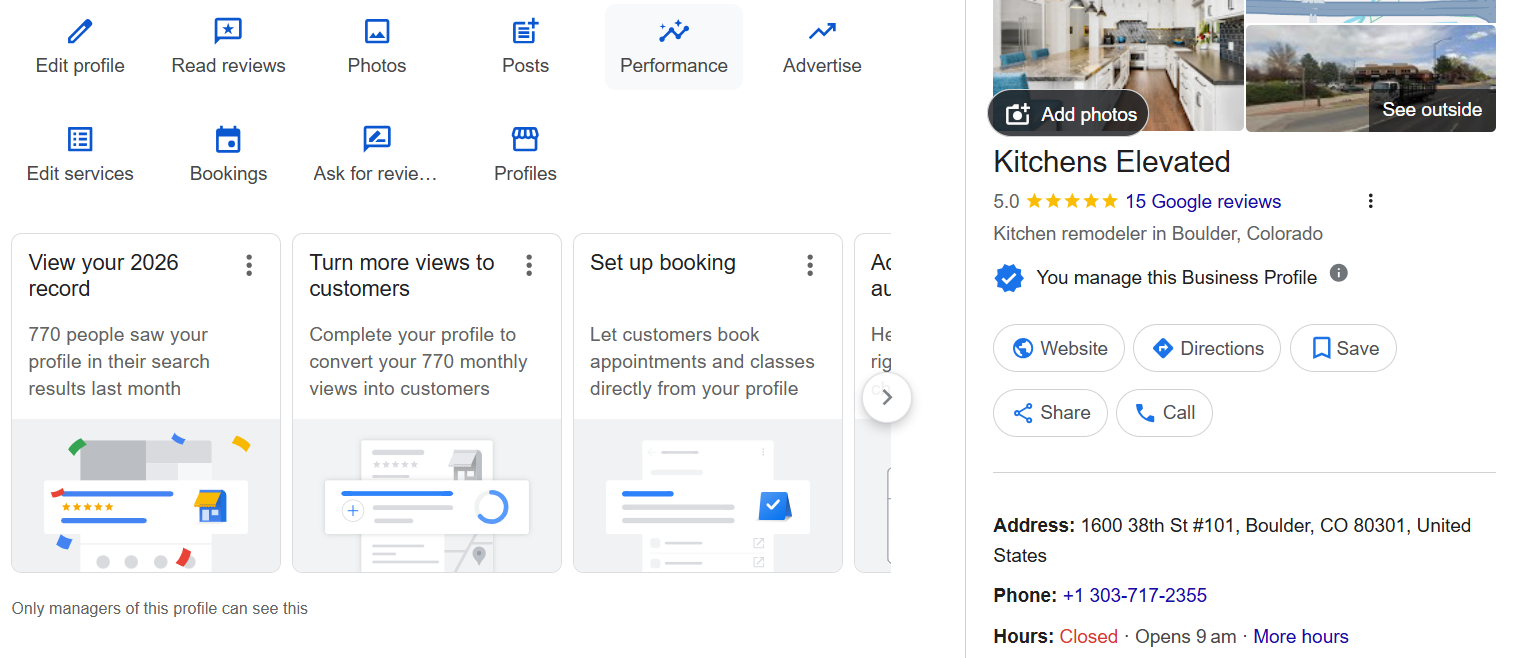Viewport: 1513px width, 658px height.
Task: Click See outside street view thumbnail
Action: click(x=1370, y=78)
